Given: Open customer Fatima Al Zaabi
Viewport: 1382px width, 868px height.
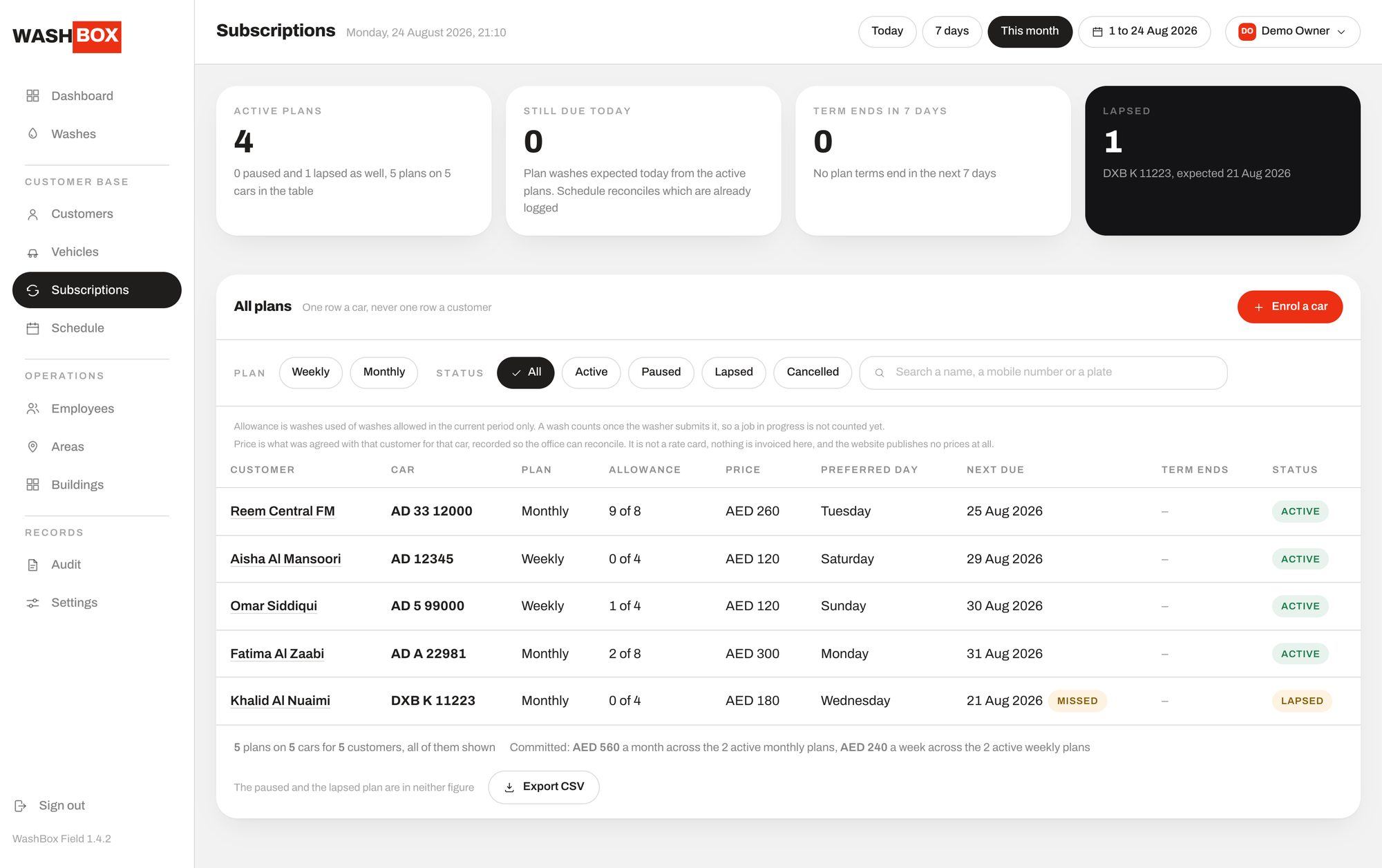Looking at the screenshot, I should coord(277,654).
